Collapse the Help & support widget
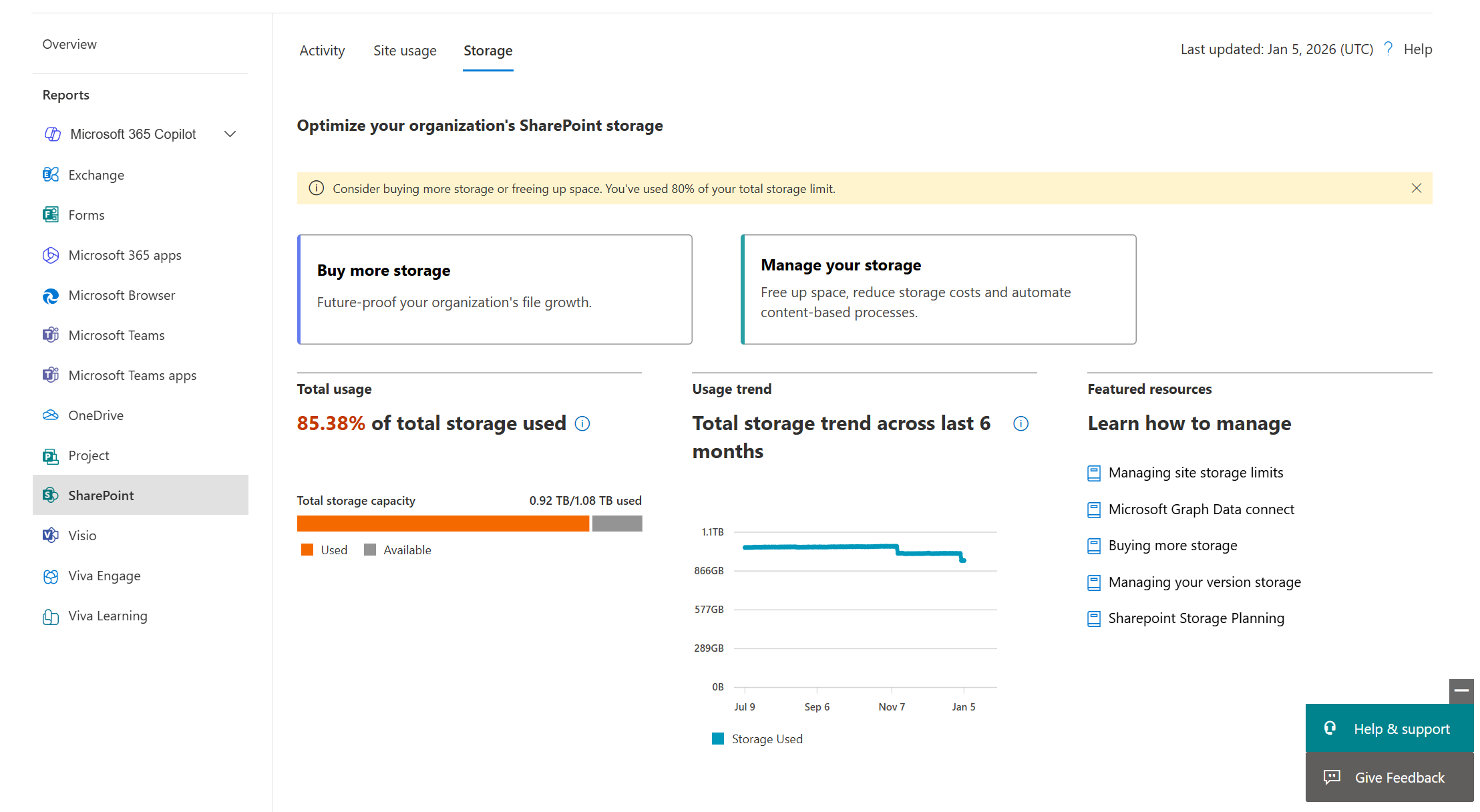 [1461, 691]
